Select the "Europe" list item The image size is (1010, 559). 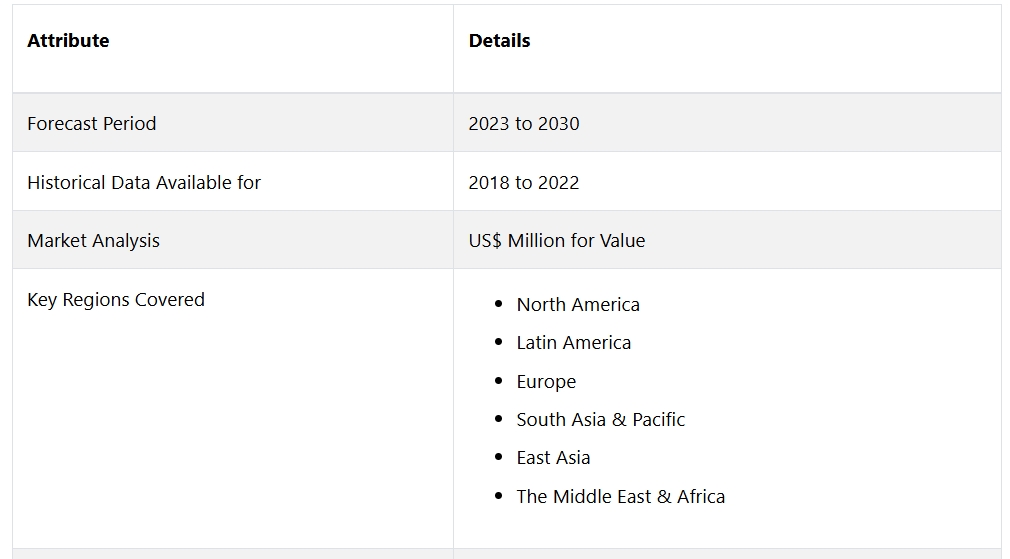546,382
